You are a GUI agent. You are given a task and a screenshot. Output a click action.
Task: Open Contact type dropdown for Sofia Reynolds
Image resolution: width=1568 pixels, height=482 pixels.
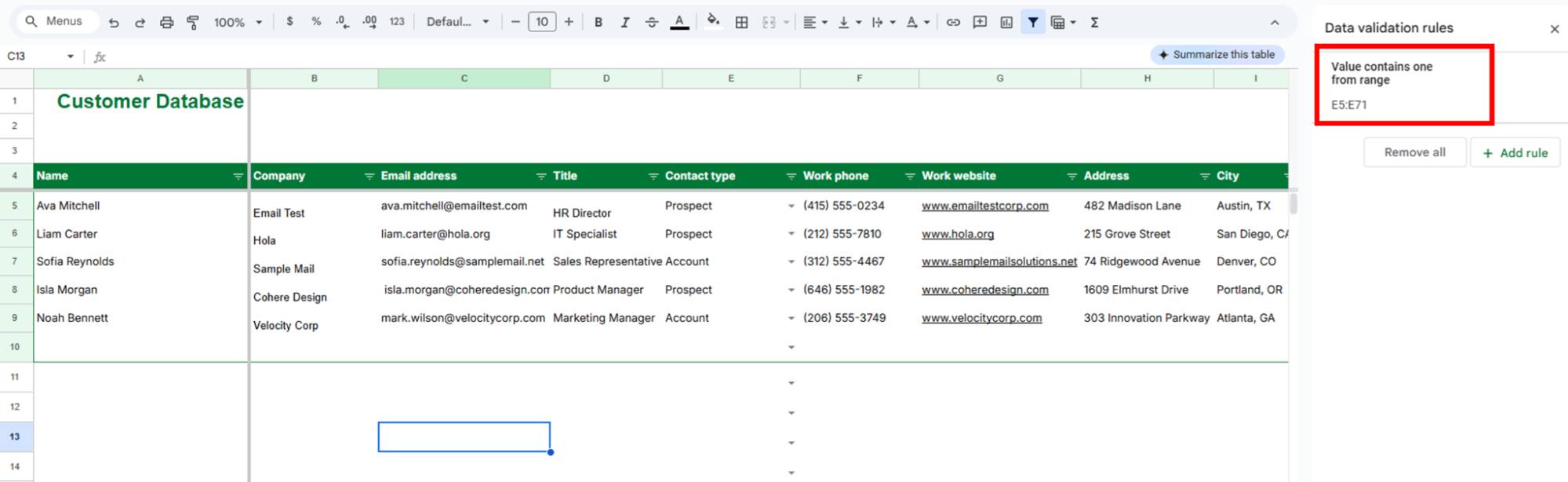[791, 262]
